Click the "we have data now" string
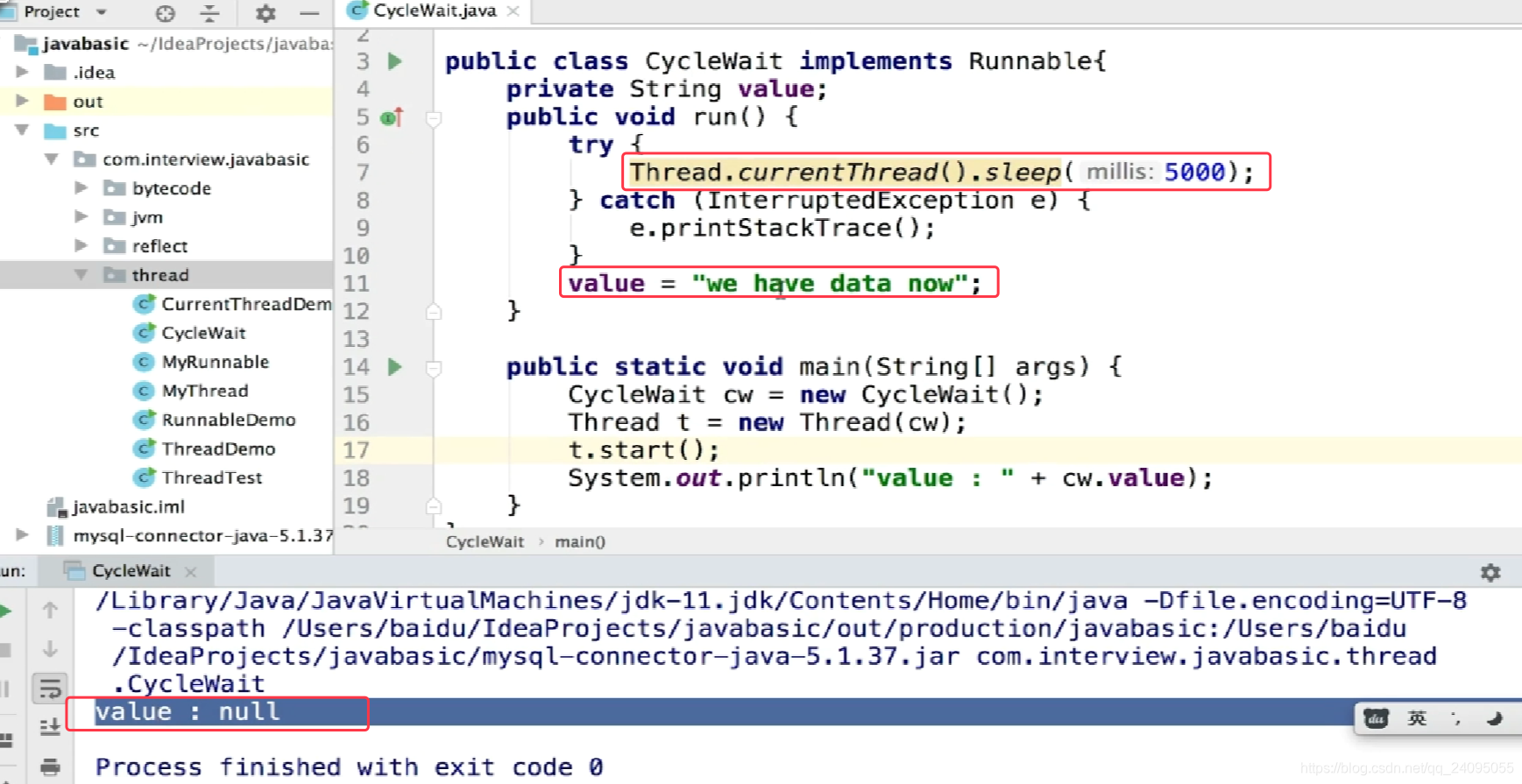Image resolution: width=1522 pixels, height=784 pixels. pyautogui.click(x=830, y=284)
